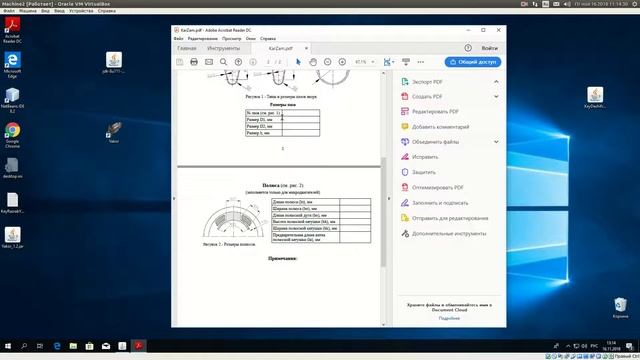The image size is (640, 360).
Task: Open the action center notifications icon
Action: (629, 346)
